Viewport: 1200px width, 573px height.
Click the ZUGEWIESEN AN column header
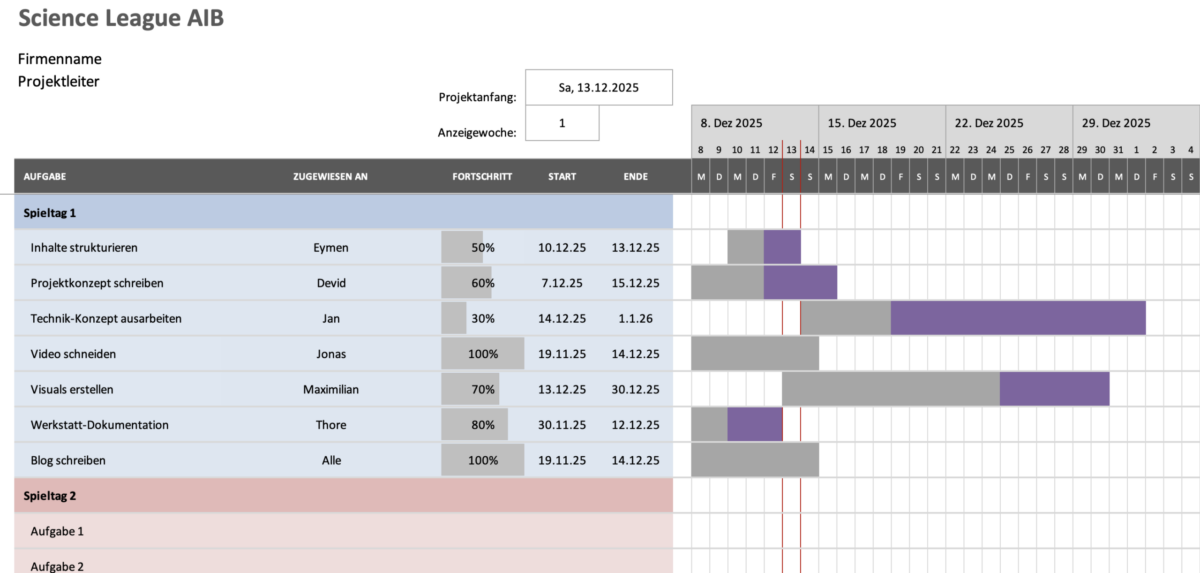click(330, 177)
